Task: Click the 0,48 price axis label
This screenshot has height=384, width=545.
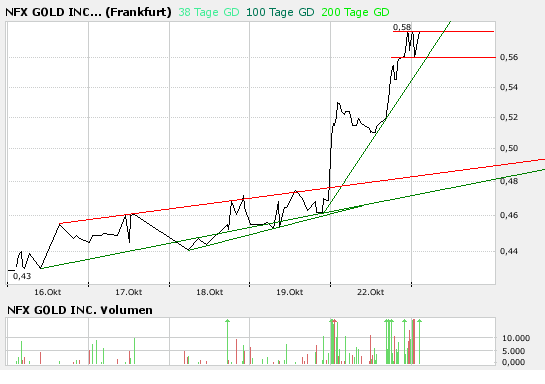Action: tap(509, 181)
